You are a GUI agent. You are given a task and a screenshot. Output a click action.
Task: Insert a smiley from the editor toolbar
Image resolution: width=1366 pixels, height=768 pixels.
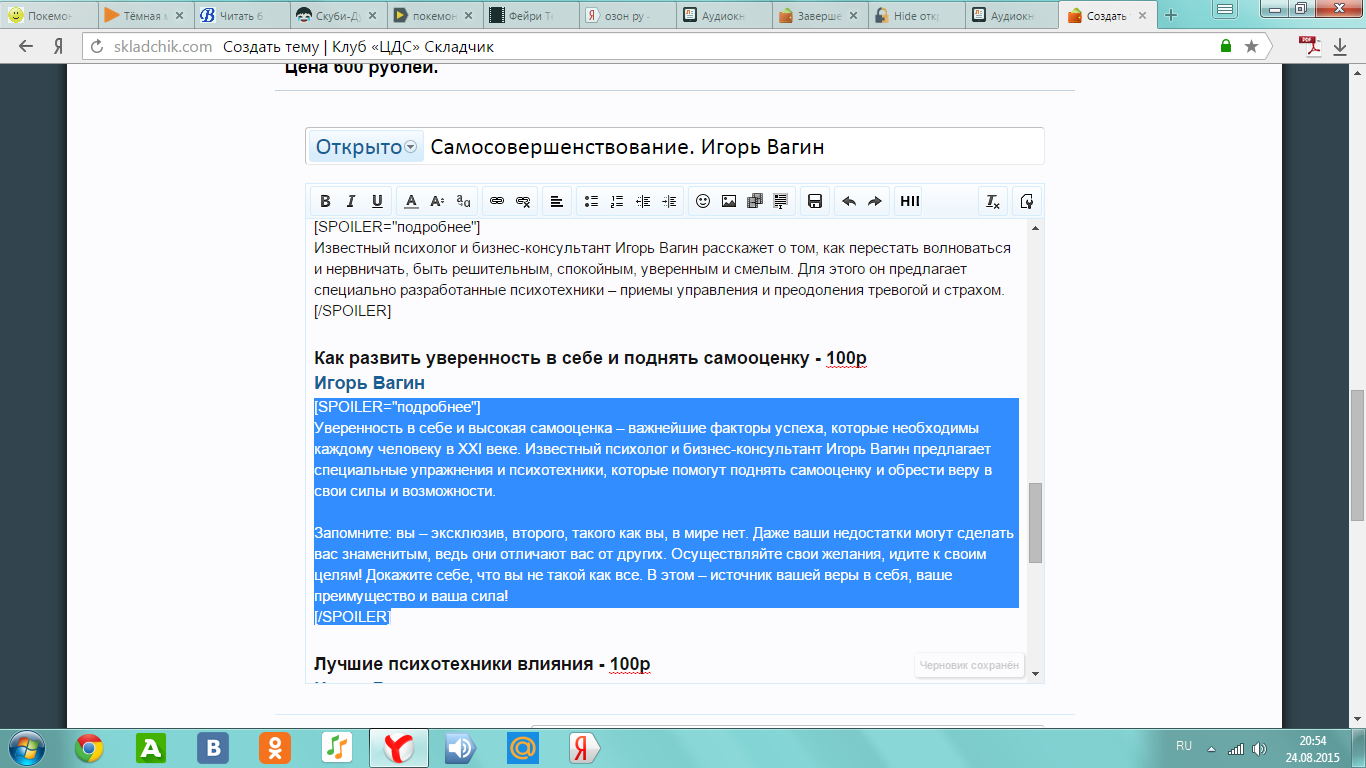coord(703,201)
